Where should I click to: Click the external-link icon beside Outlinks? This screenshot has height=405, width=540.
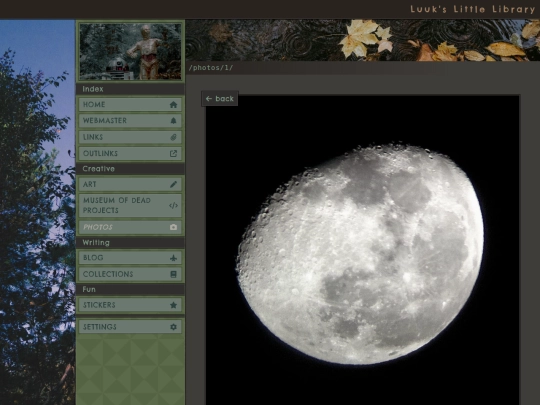pos(173,154)
